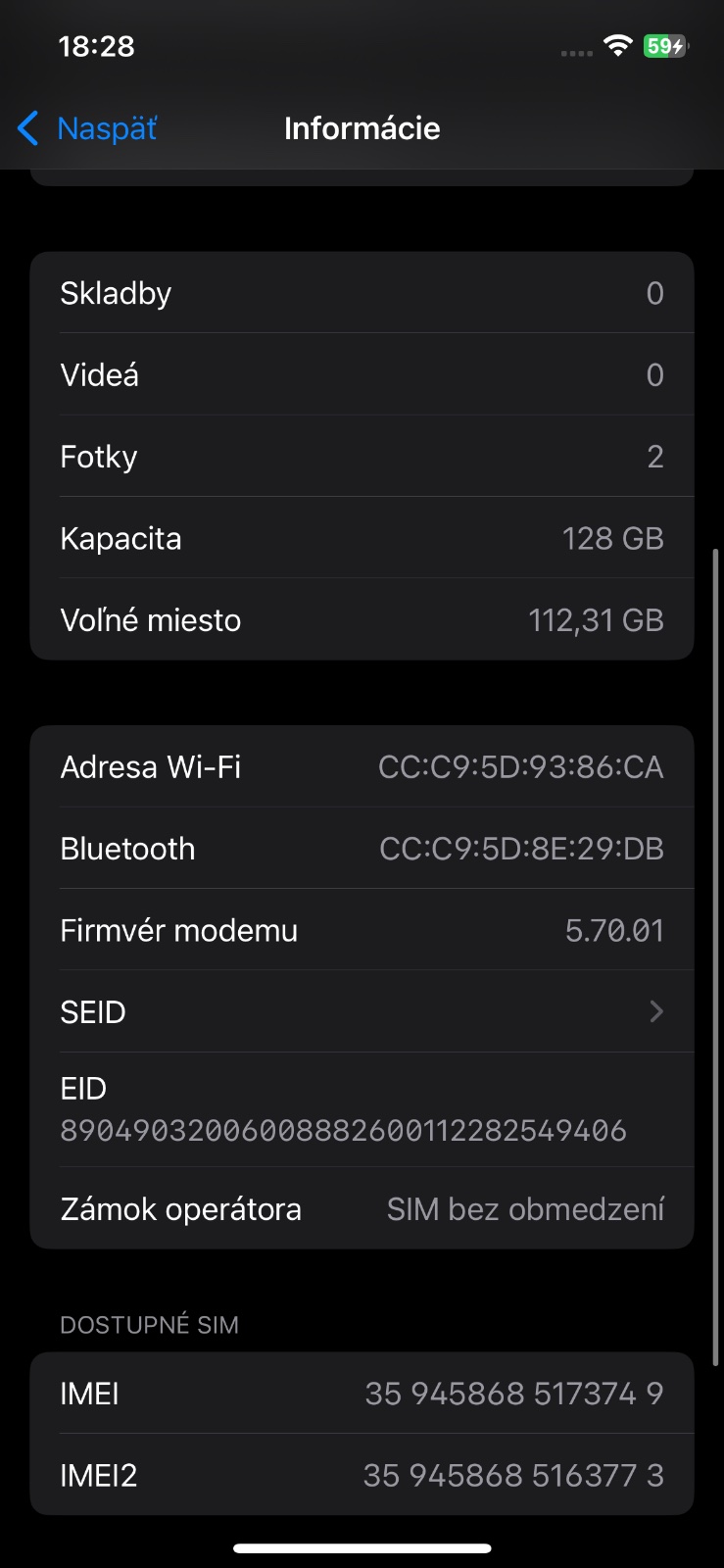The width and height of the screenshot is (724, 1568).
Task: Tap the blue back chevron icon
Action: point(28,128)
